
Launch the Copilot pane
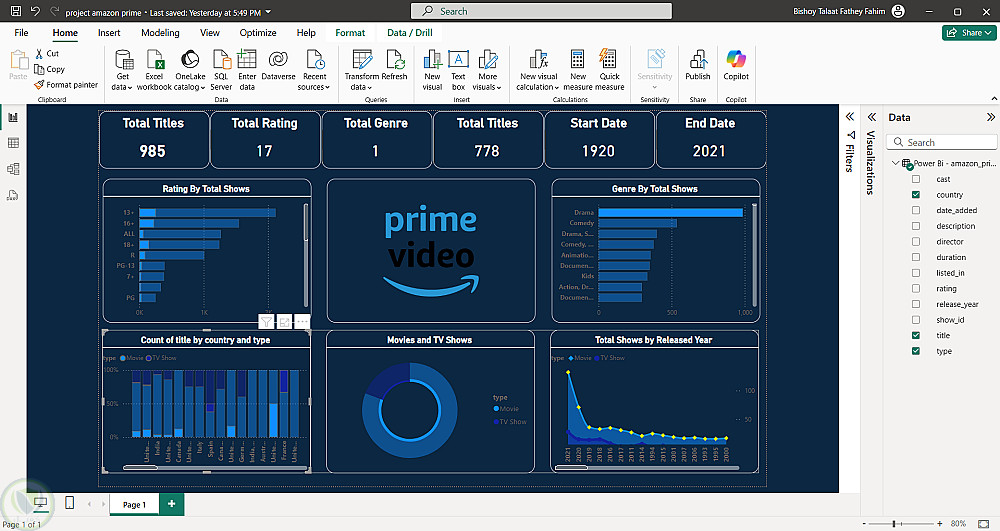click(x=736, y=66)
